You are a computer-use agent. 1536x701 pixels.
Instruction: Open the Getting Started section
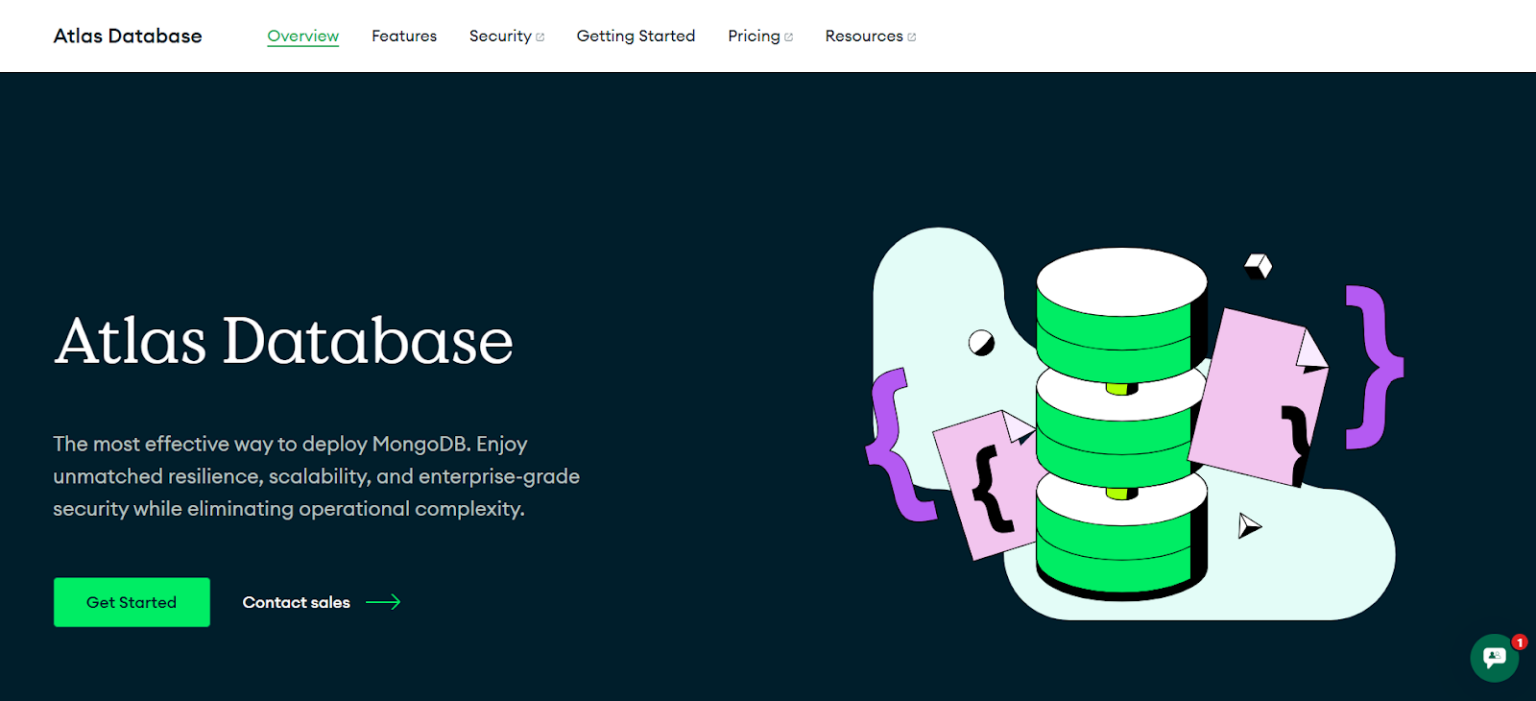point(636,36)
